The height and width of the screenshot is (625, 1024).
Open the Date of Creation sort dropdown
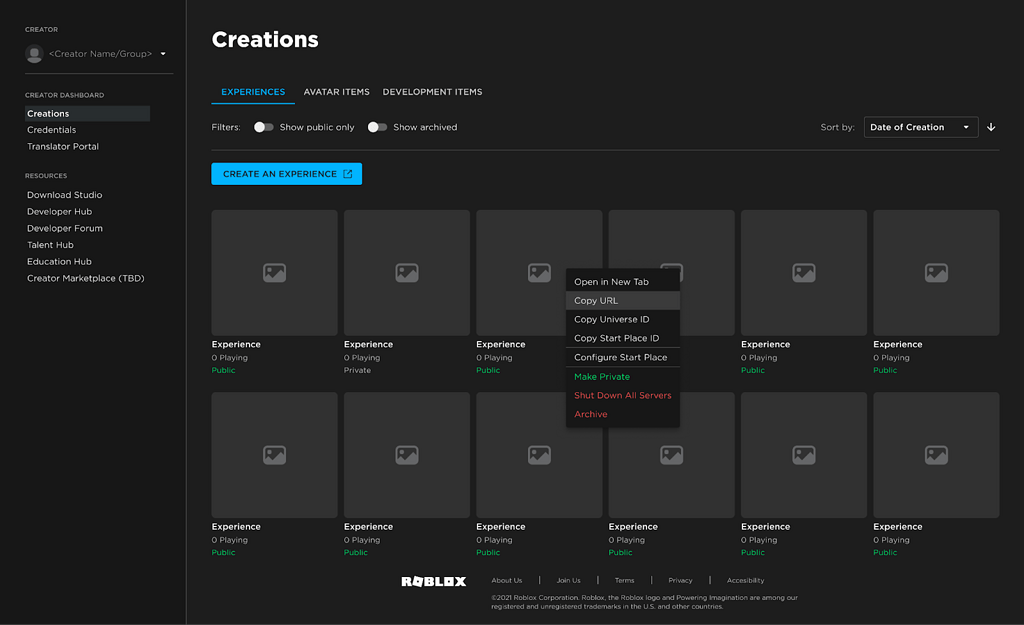pyautogui.click(x=919, y=127)
